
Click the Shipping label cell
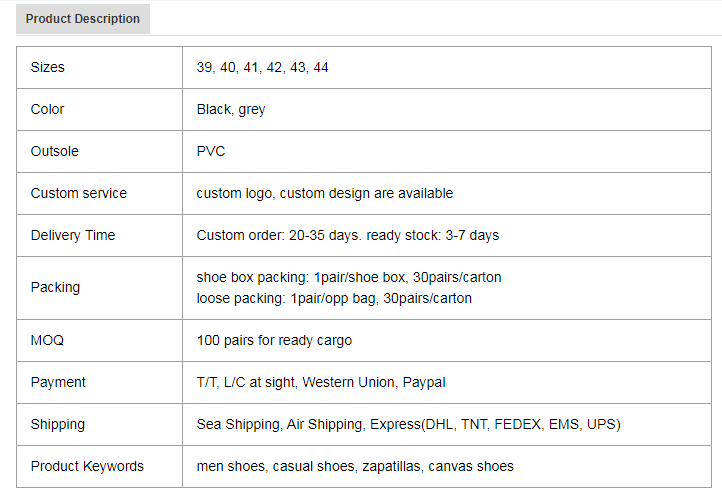click(99, 425)
